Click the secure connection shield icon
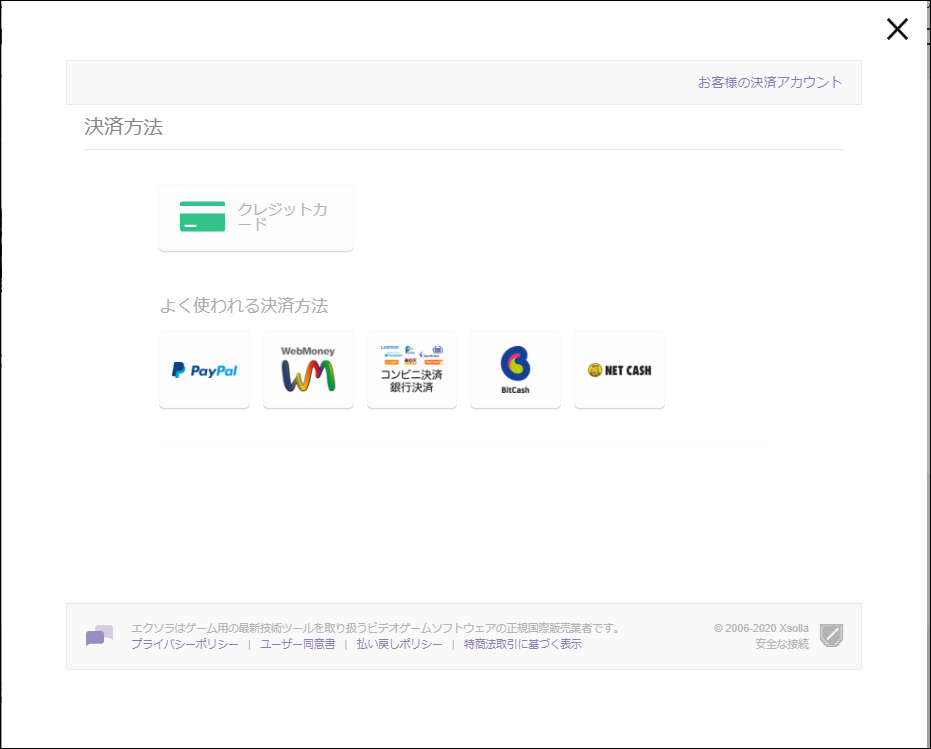 coord(831,636)
